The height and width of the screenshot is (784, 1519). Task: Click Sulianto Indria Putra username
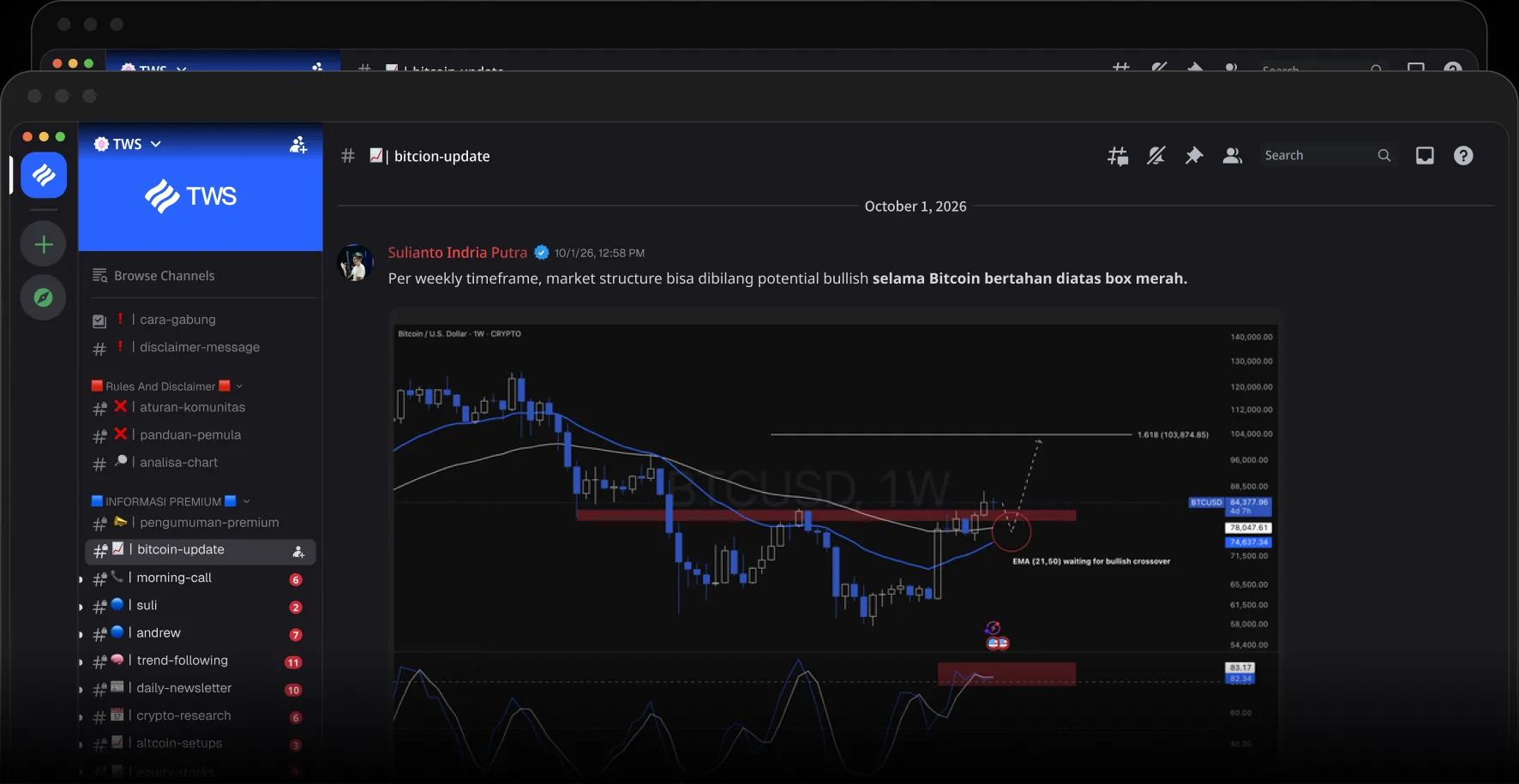[x=458, y=253]
